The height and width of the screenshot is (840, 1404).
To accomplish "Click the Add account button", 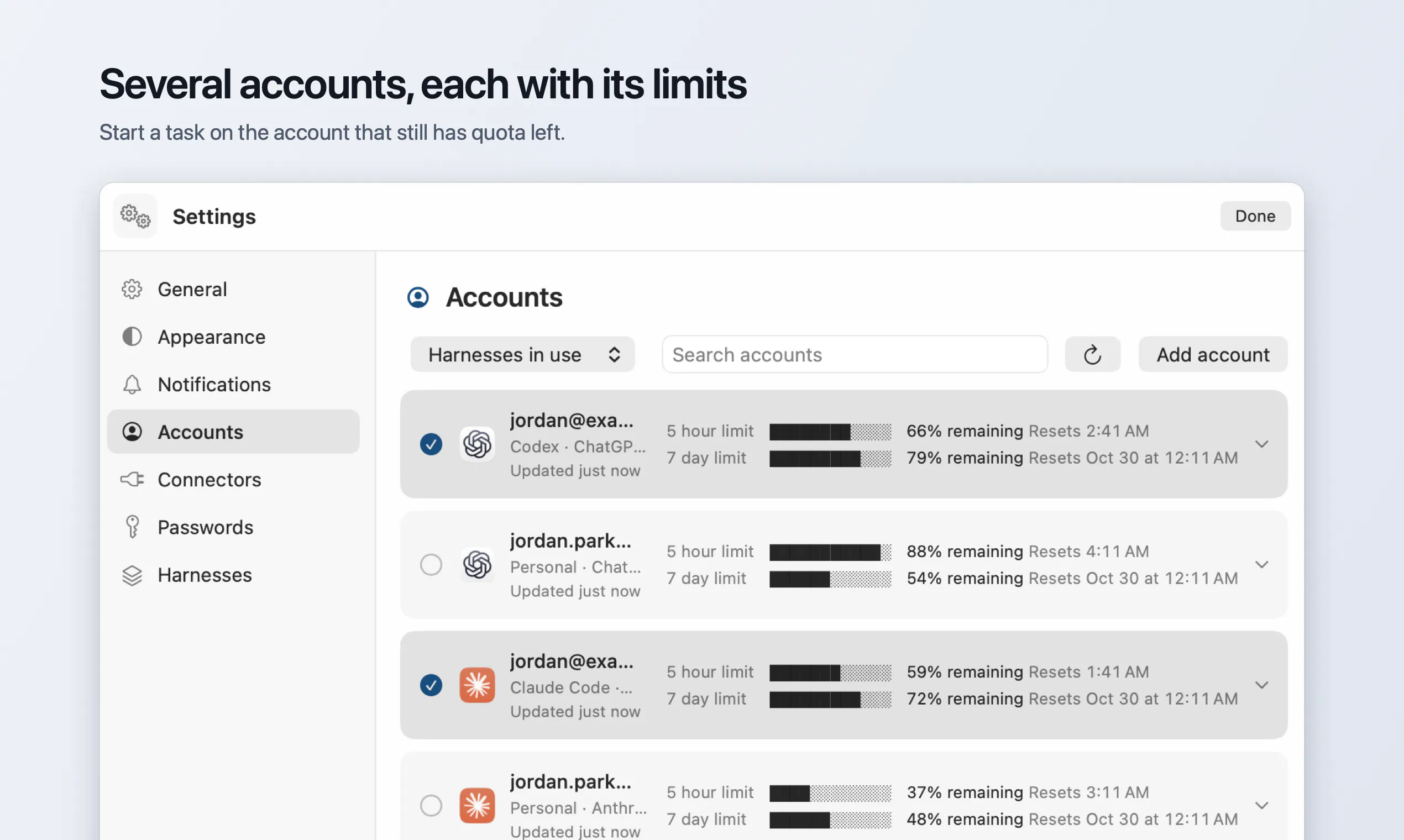I will pyautogui.click(x=1213, y=355).
